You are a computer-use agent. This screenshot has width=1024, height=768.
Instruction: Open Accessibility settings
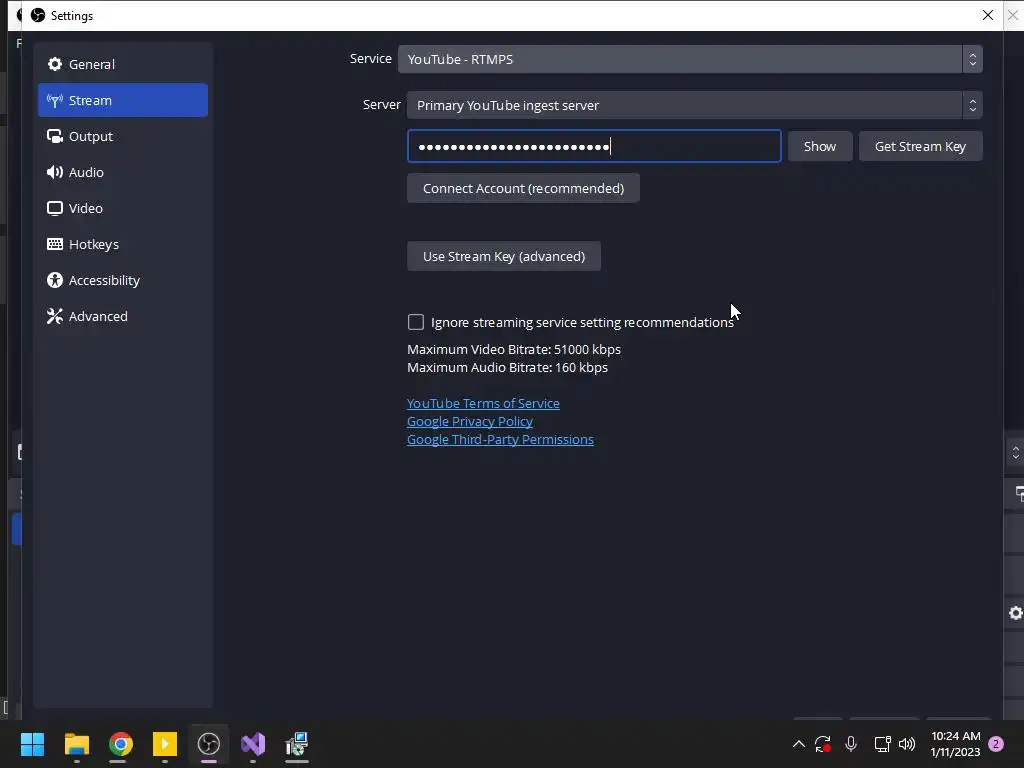tap(123, 280)
